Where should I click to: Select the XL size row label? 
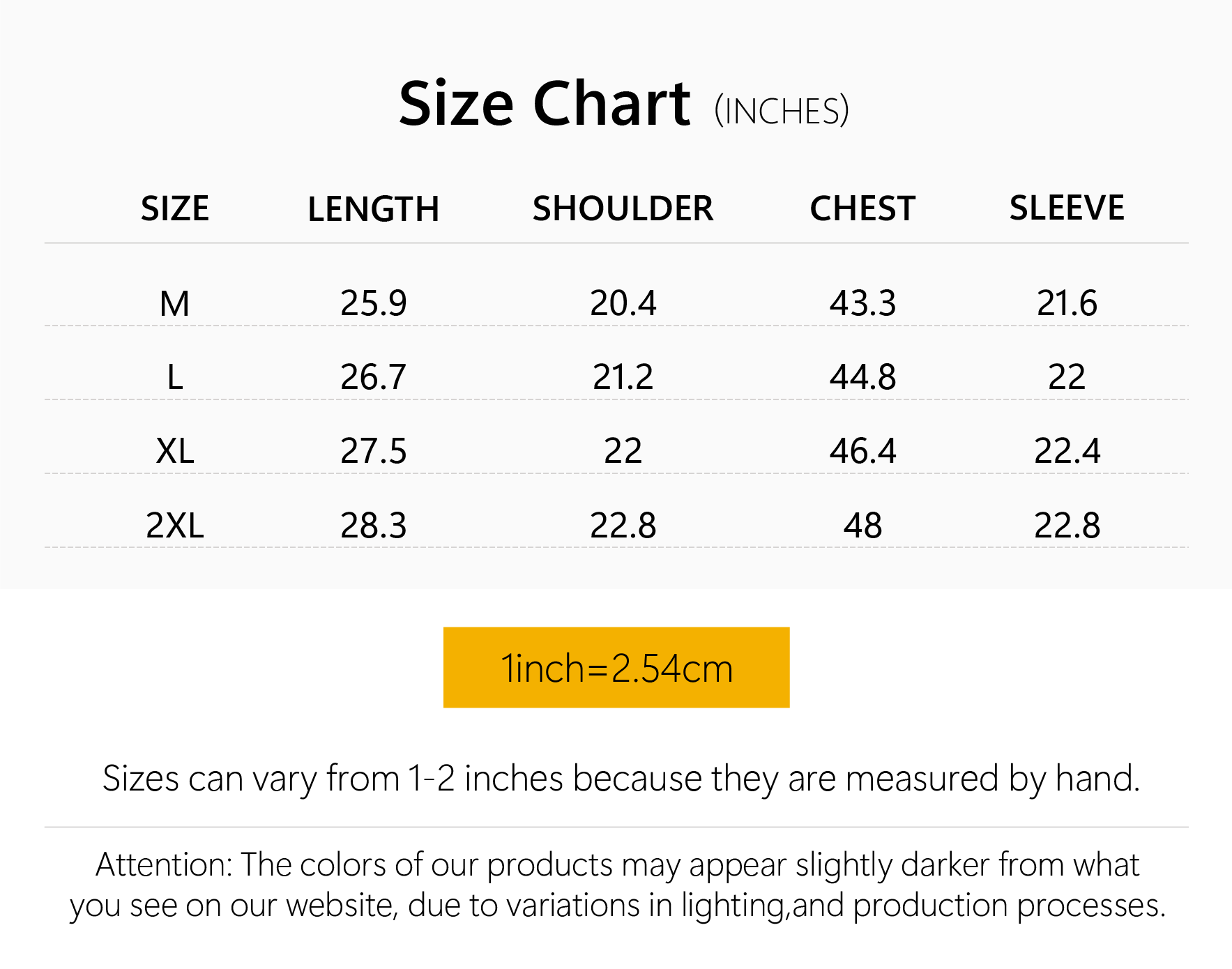pos(175,451)
